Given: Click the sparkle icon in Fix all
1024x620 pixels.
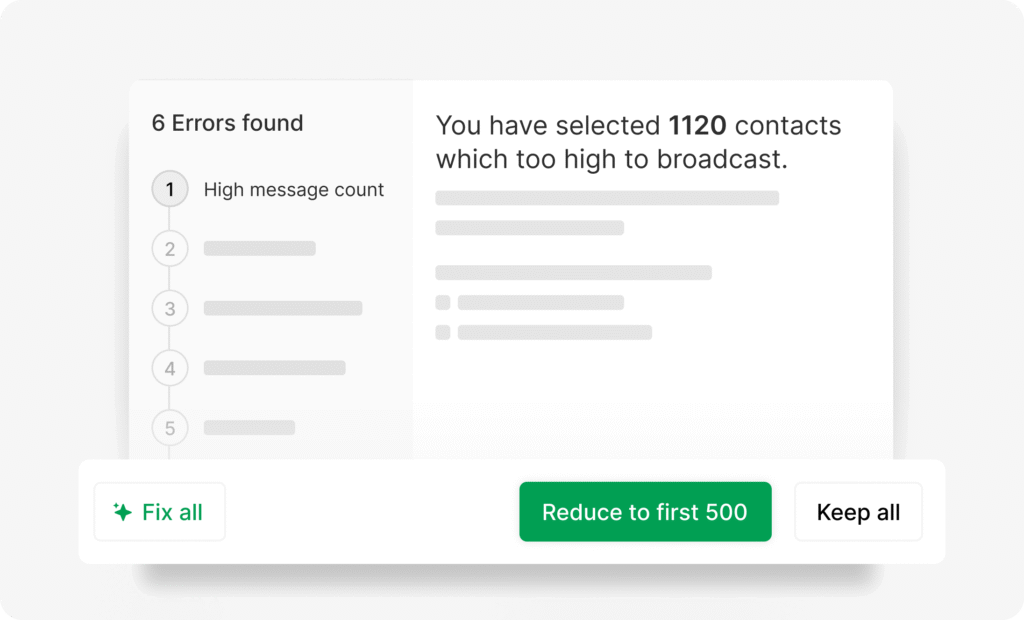Looking at the screenshot, I should 122,512.
